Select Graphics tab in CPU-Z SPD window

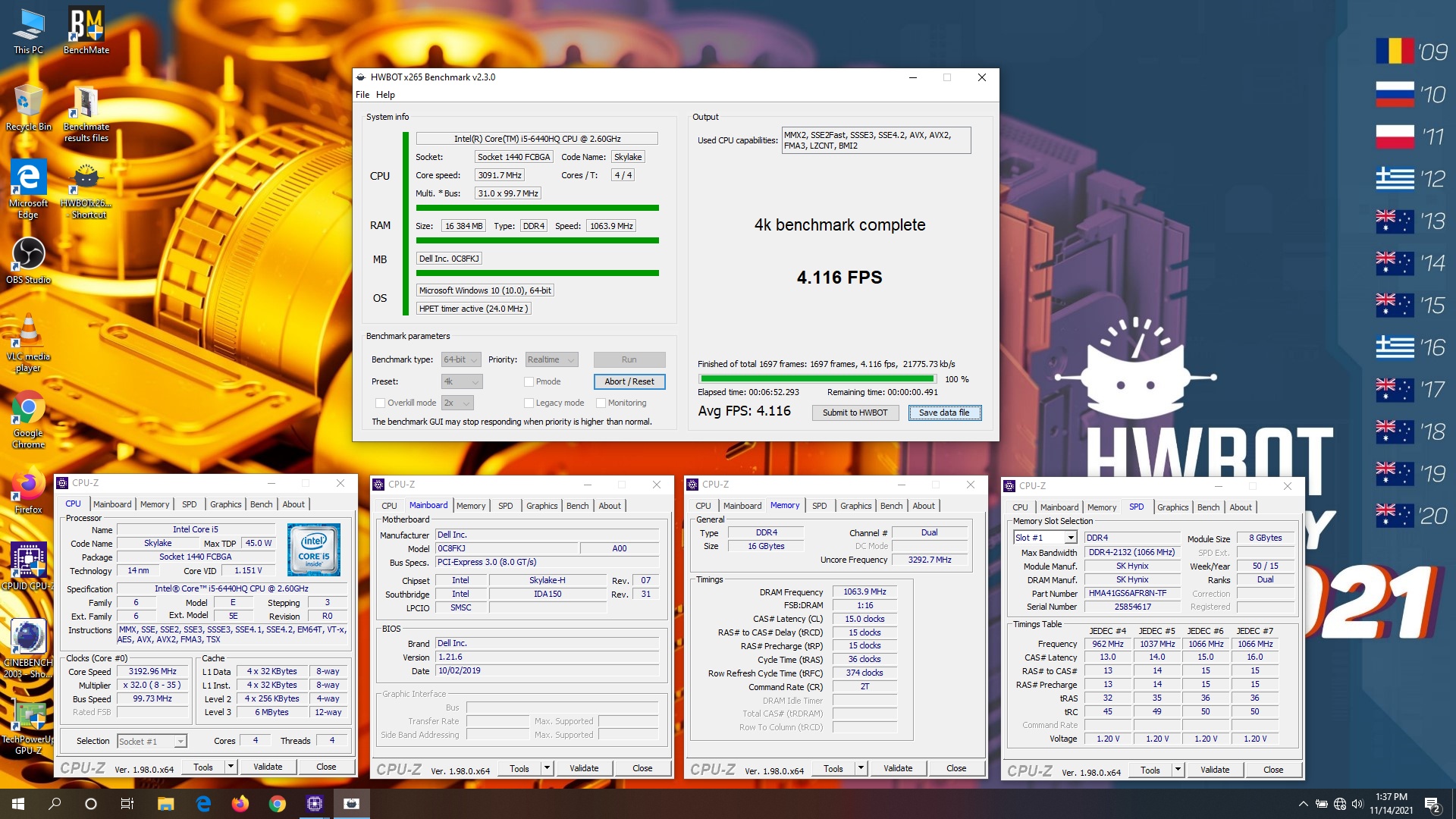coord(1172,507)
